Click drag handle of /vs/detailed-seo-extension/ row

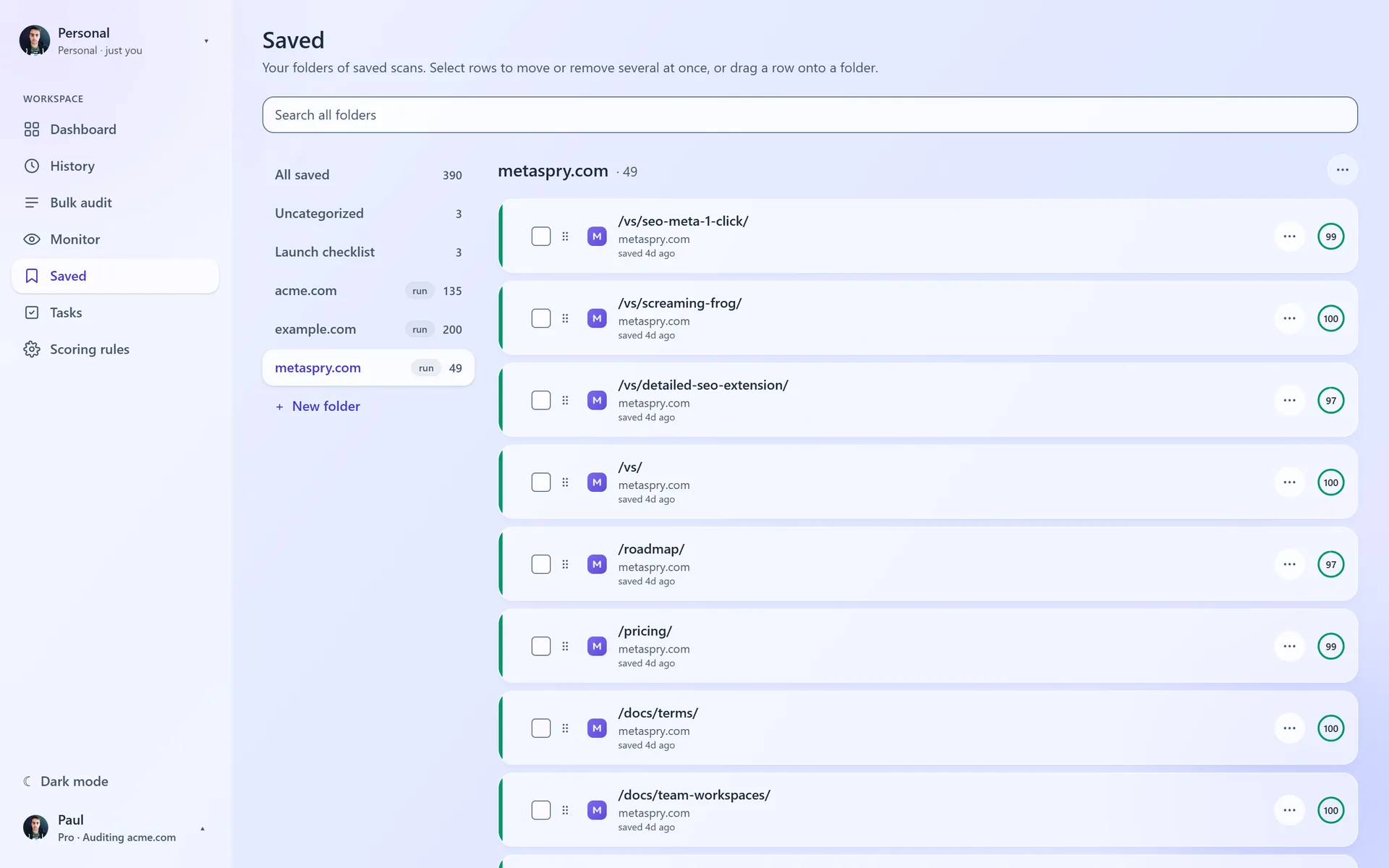tap(565, 400)
